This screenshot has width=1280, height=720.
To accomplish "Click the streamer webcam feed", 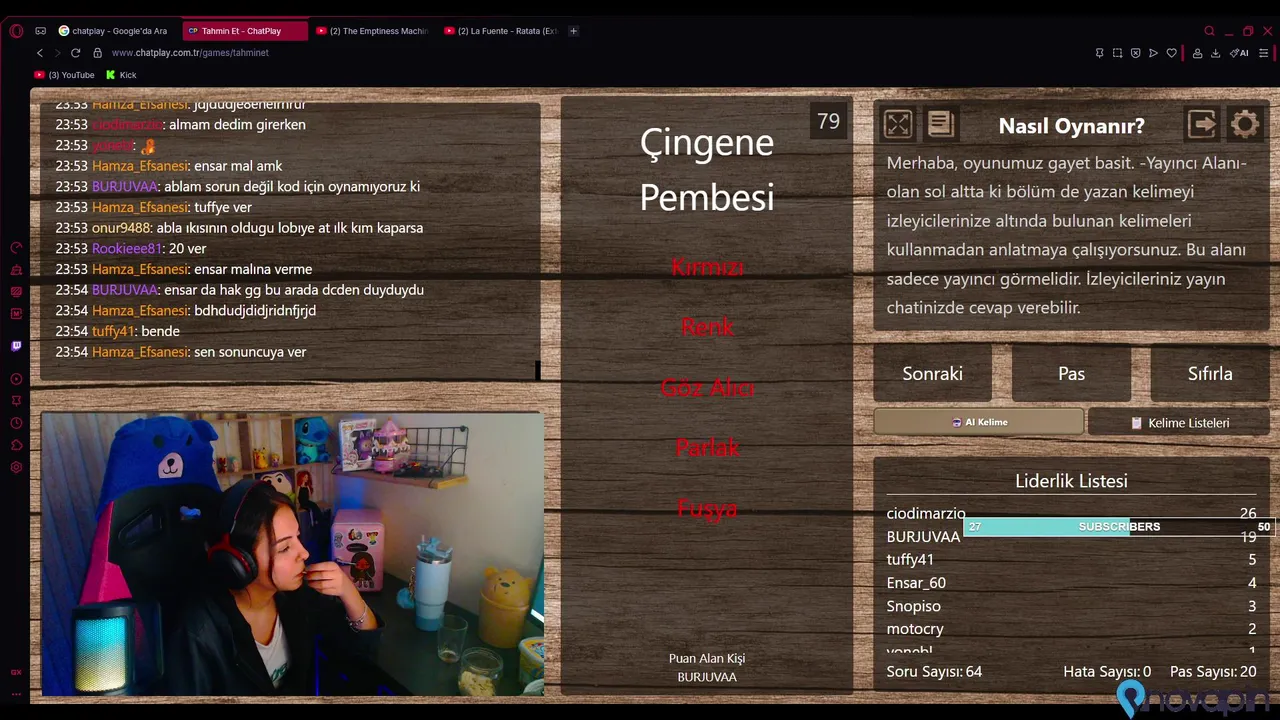I will click(x=293, y=554).
